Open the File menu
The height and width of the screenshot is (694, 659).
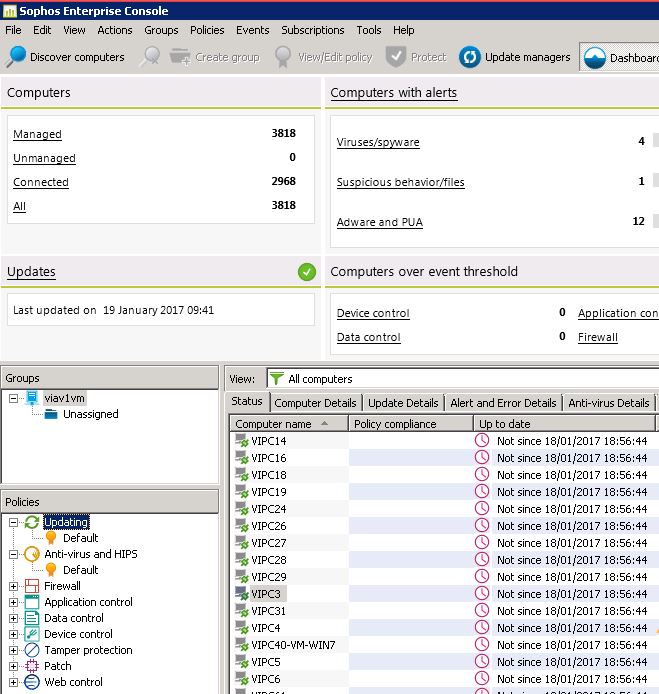[x=13, y=30]
